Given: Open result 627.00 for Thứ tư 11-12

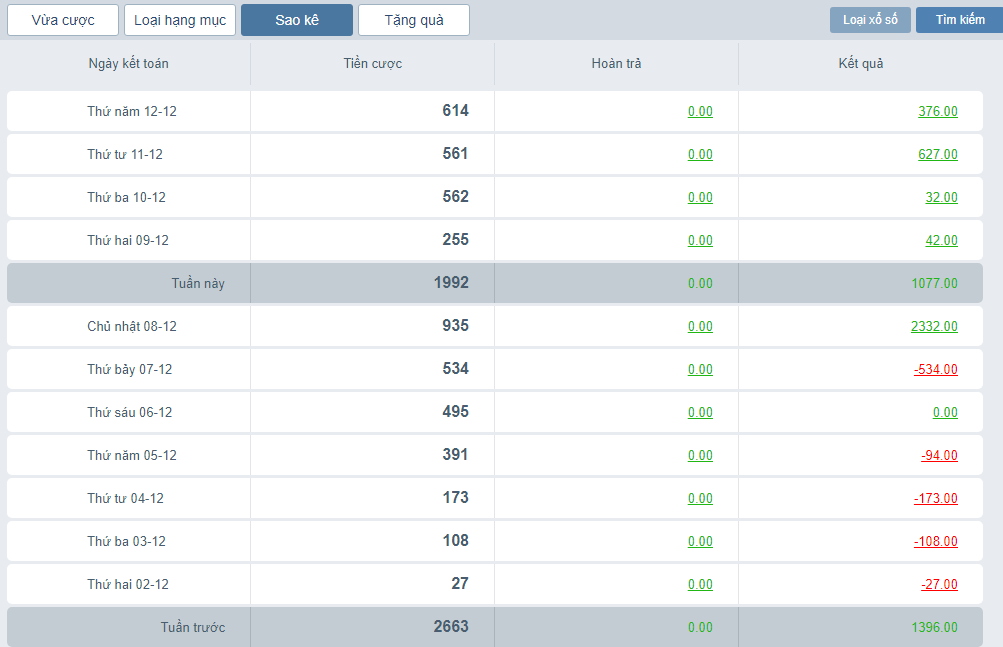Looking at the screenshot, I should (937, 155).
